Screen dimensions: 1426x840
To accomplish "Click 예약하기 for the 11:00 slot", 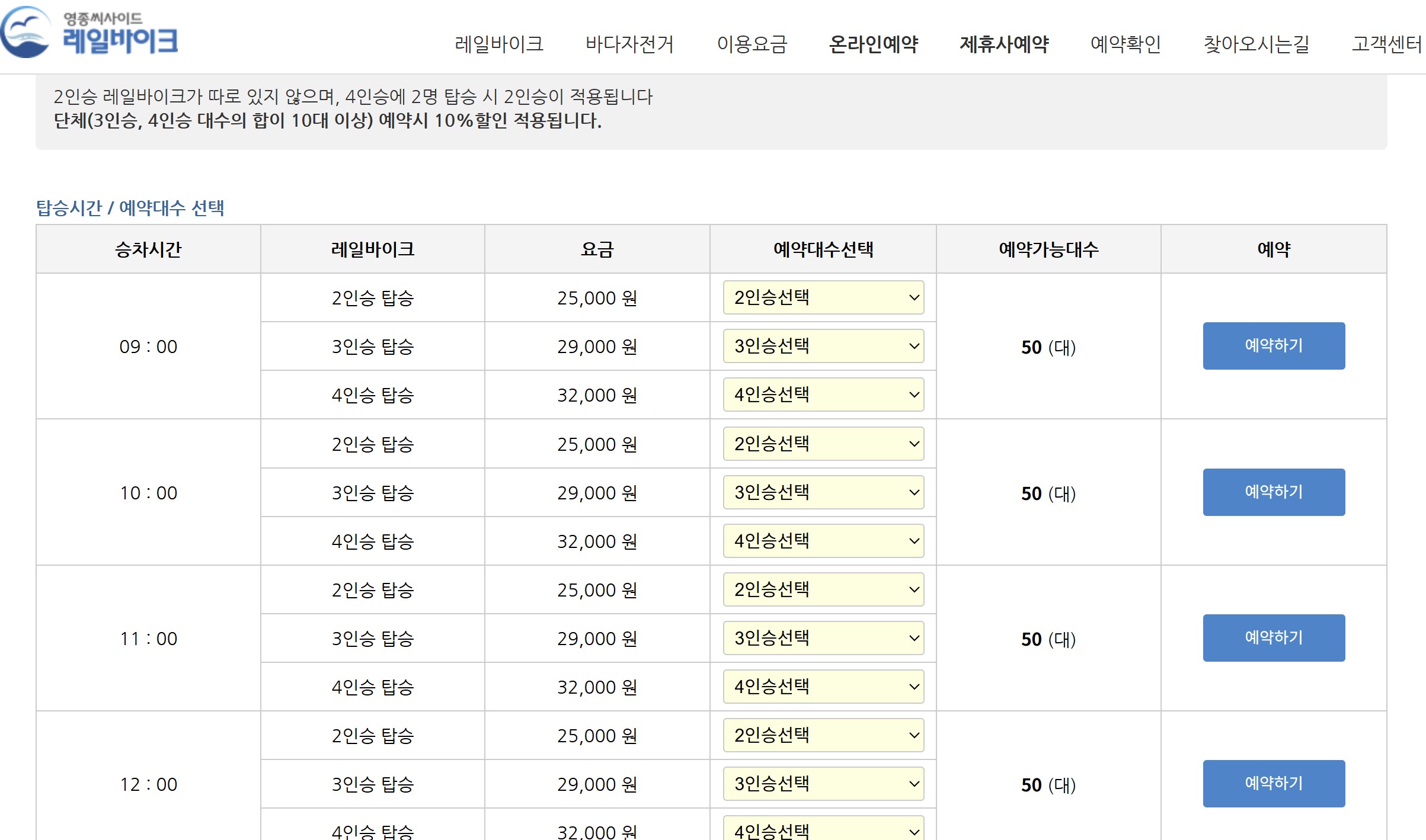I will click(1273, 638).
